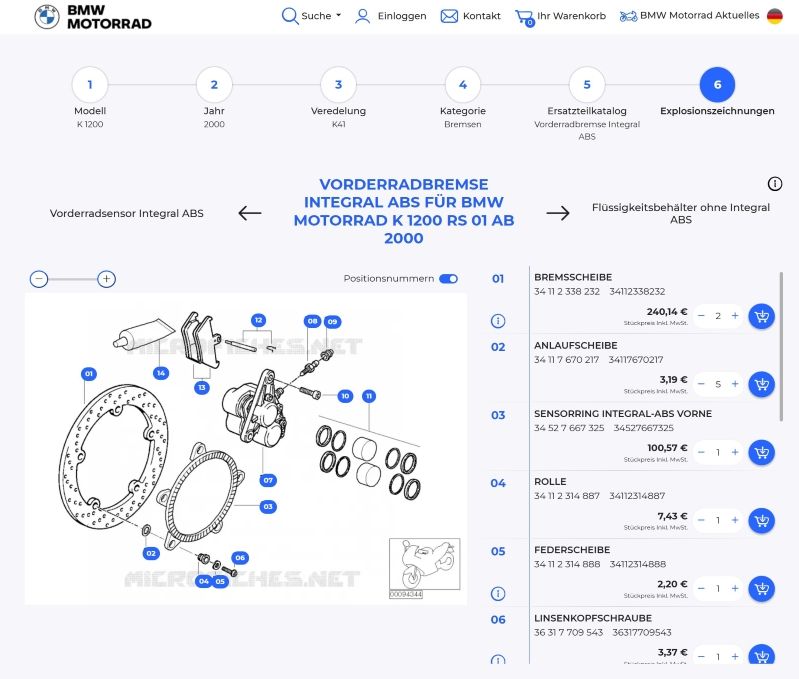Go to previous Vorderradsensor Integral ABS arrow
The width and height of the screenshot is (799, 679).
click(250, 213)
